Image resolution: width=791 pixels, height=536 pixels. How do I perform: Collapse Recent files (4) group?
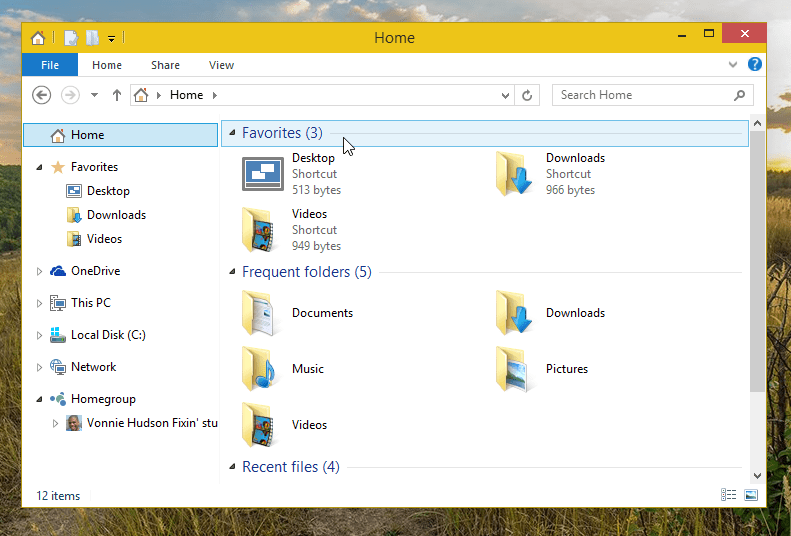pyautogui.click(x=232, y=467)
